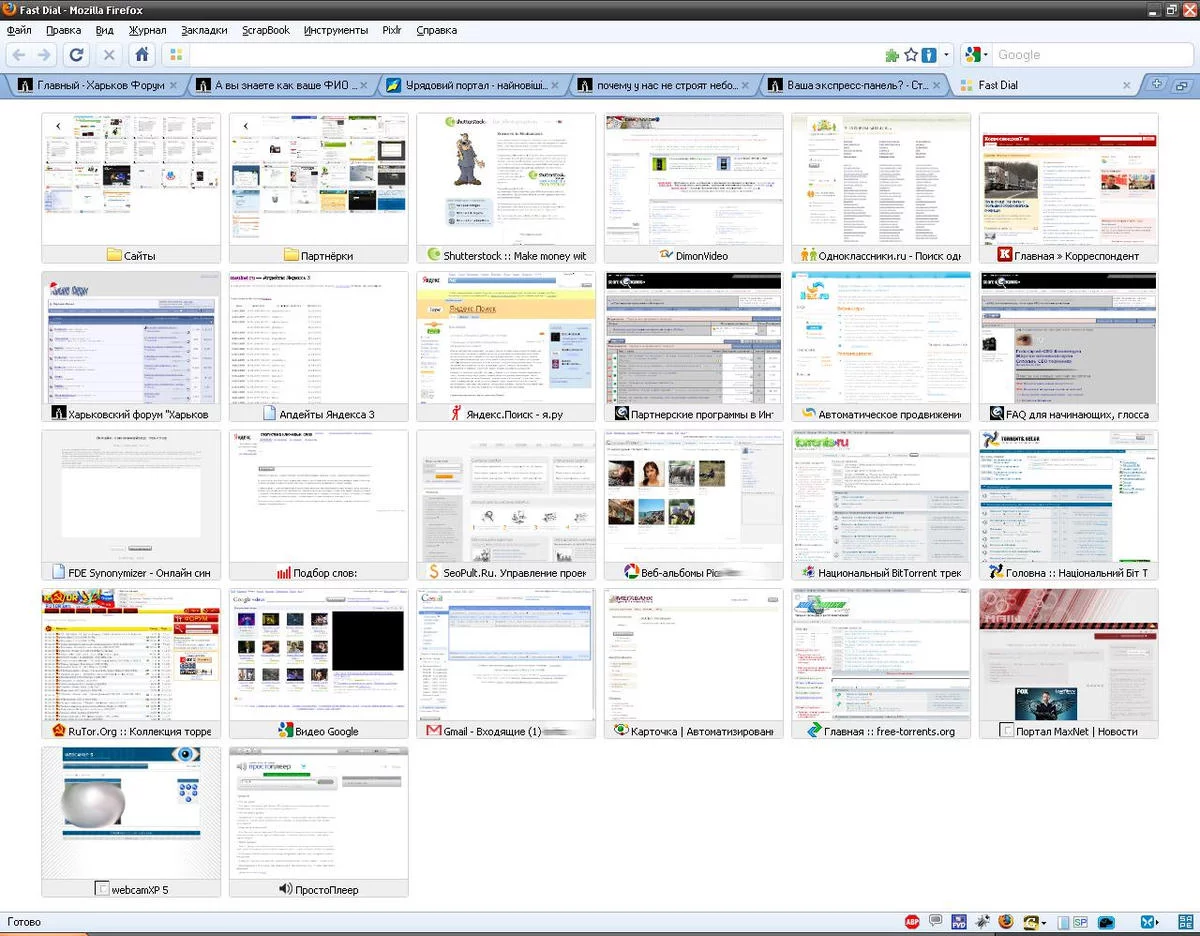The width and height of the screenshot is (1200, 936).
Task: Click the FDE Synonymizer dial title text
Action: click(140, 573)
